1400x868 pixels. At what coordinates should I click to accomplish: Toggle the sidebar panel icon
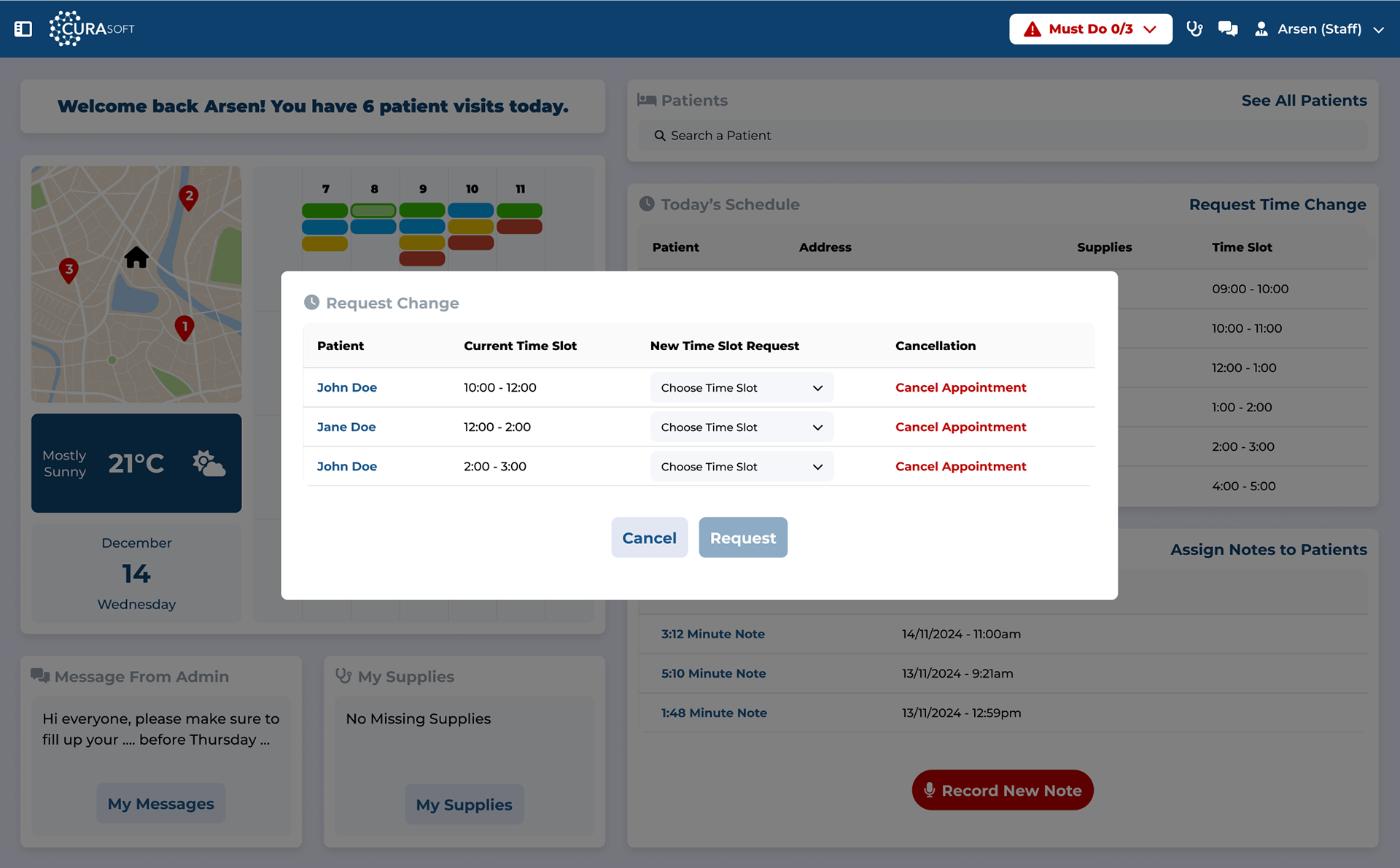[x=23, y=29]
